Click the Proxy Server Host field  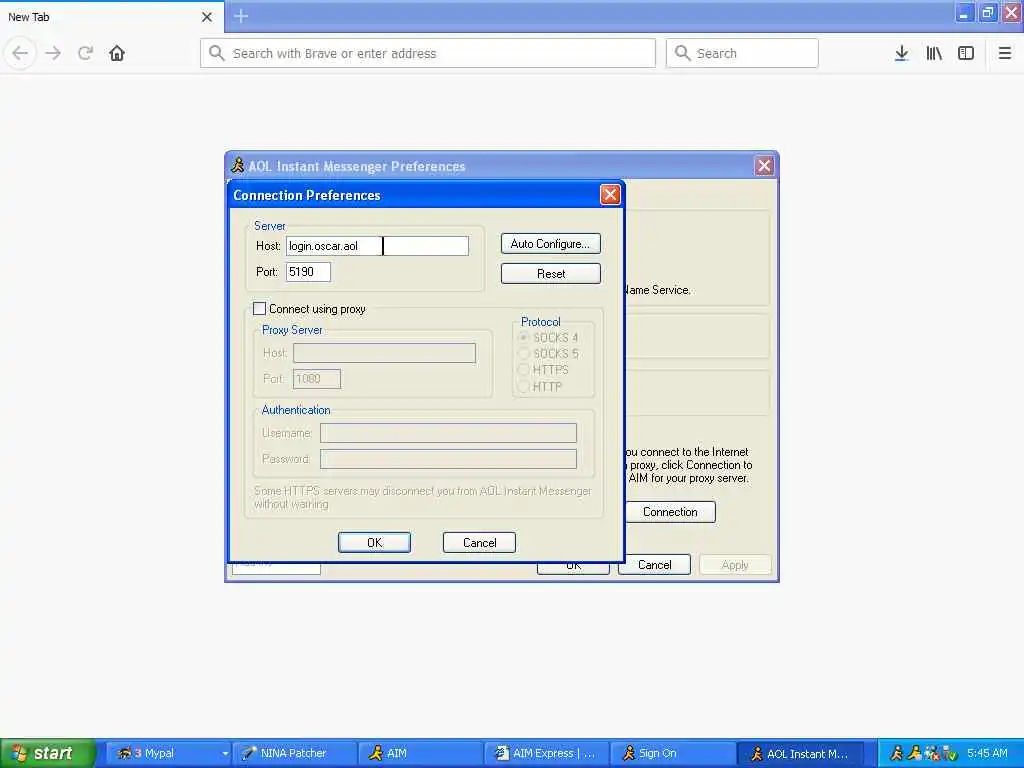tap(384, 353)
